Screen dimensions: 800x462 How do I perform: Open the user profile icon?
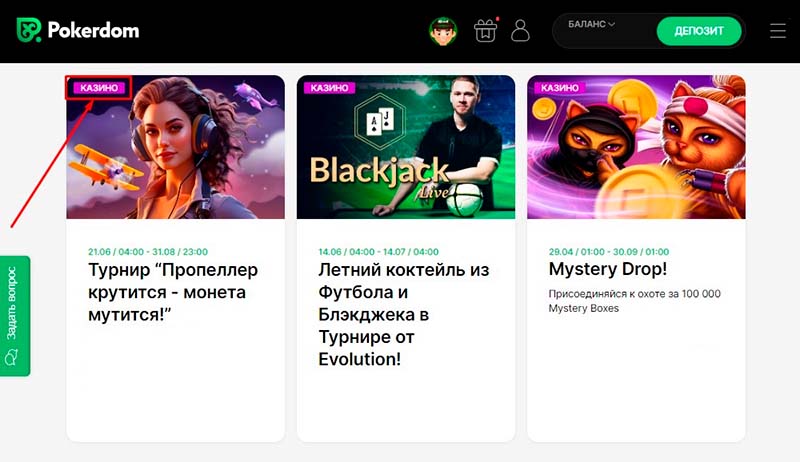click(520, 31)
